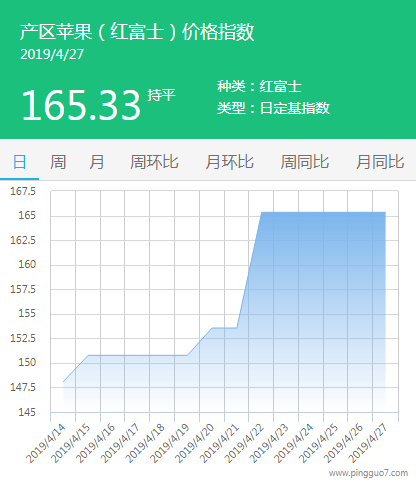
Task: Click the x-axis label 2019/4/27 under the chart
Action: click(369, 443)
